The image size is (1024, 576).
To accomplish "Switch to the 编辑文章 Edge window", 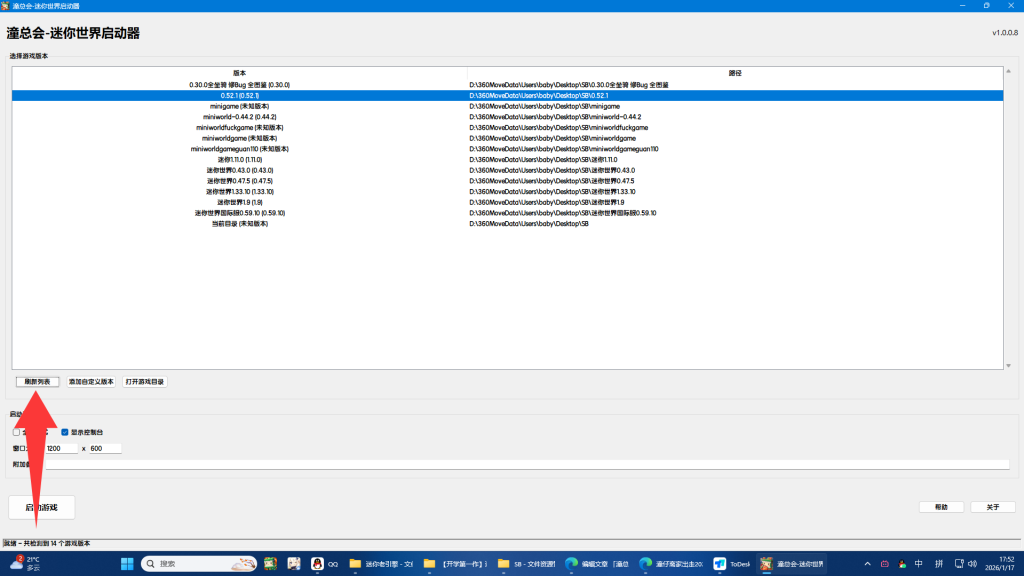I will 597,564.
